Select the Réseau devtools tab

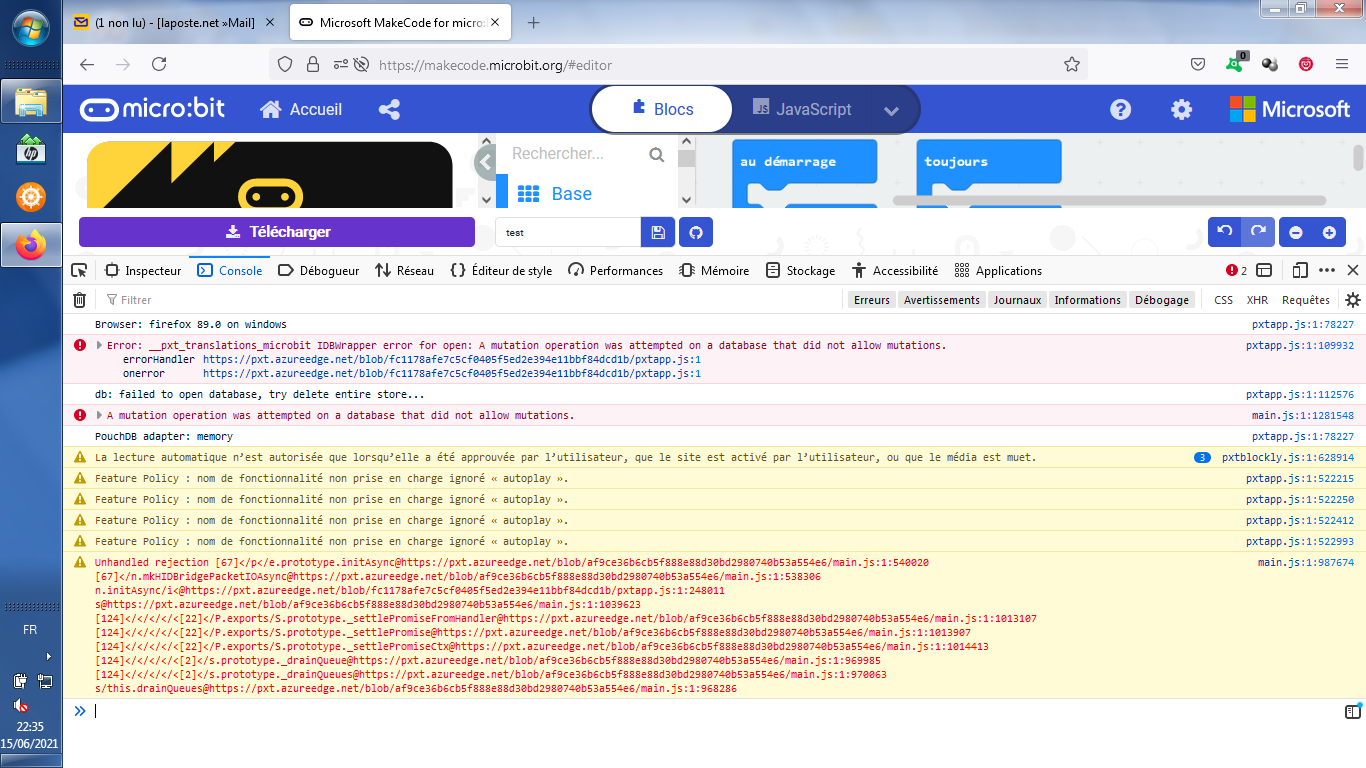[x=404, y=271]
